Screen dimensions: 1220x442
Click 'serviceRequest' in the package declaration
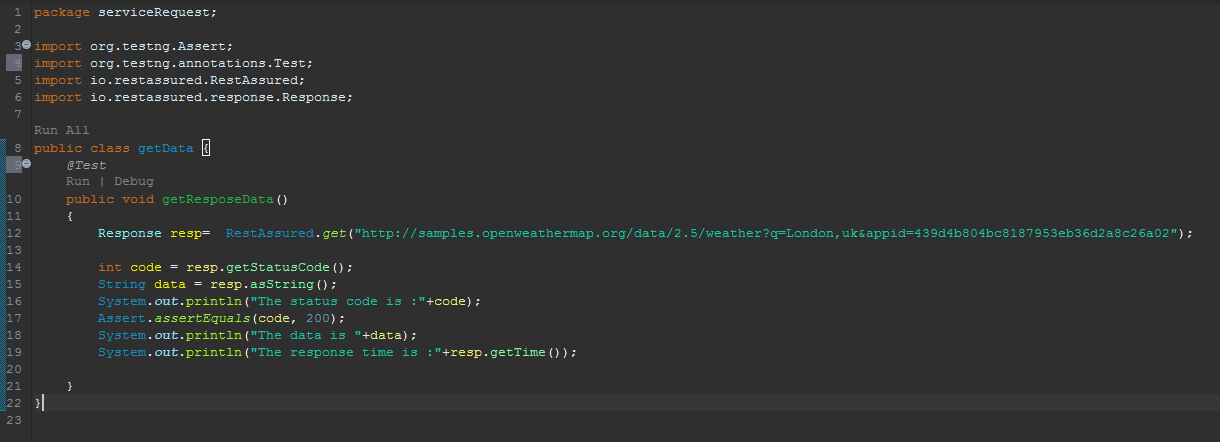pyautogui.click(x=154, y=12)
